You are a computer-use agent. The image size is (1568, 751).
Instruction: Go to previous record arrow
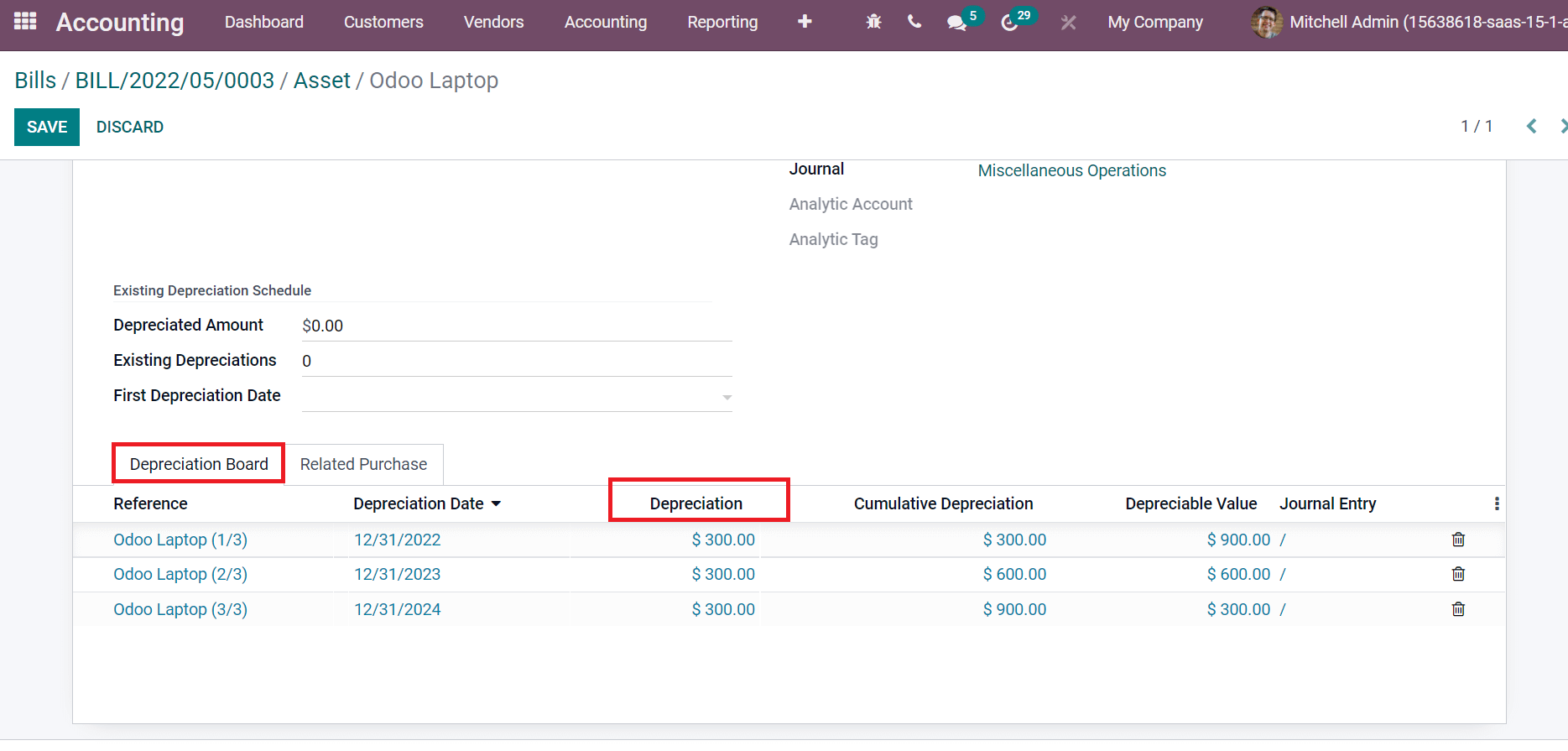point(1531,126)
